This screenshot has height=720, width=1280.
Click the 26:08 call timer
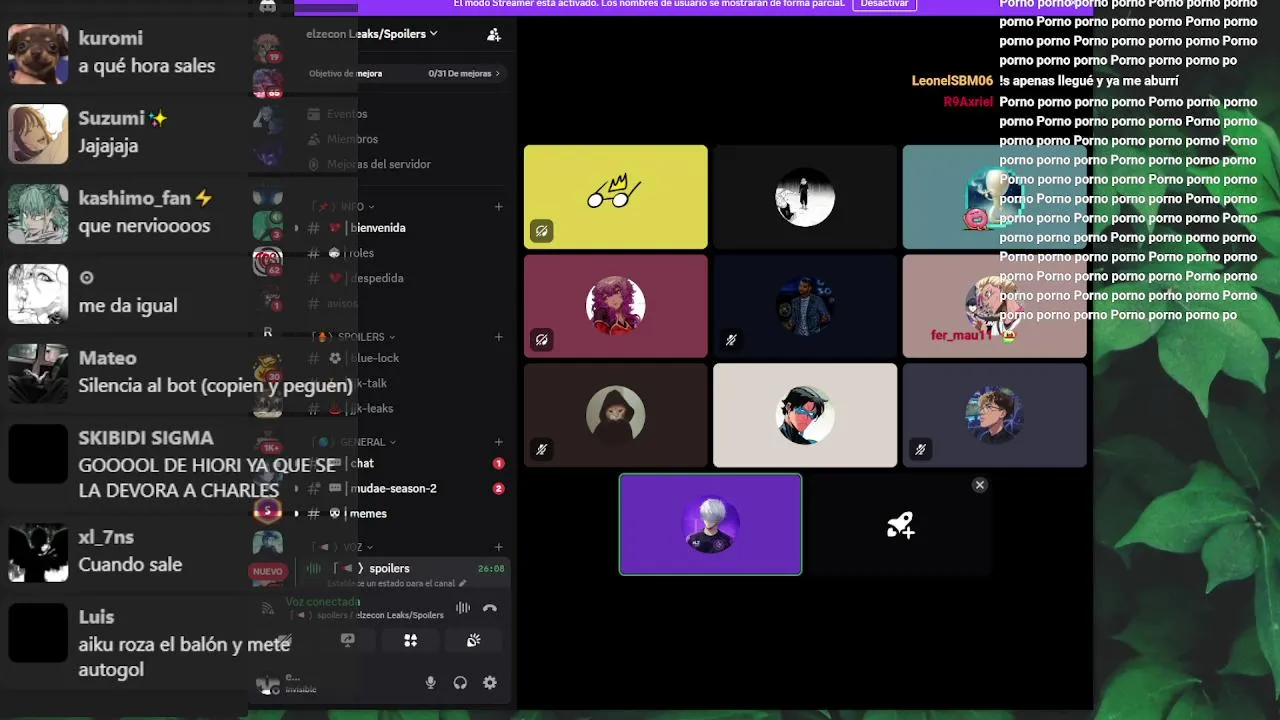click(491, 568)
